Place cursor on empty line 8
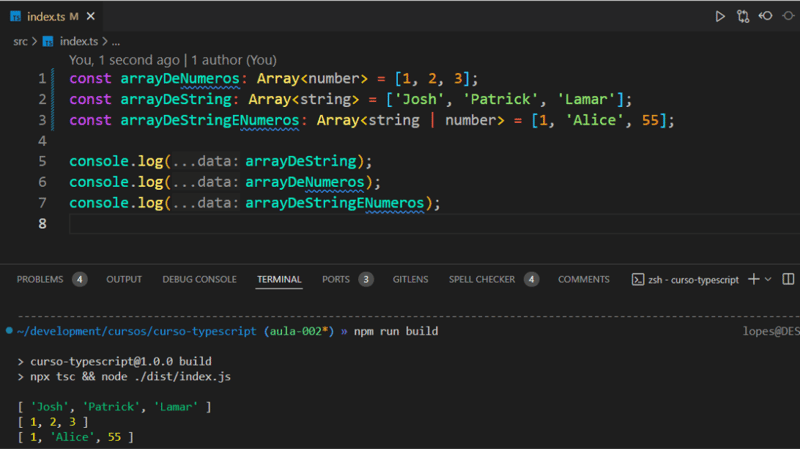 pyautogui.click(x=200, y=224)
